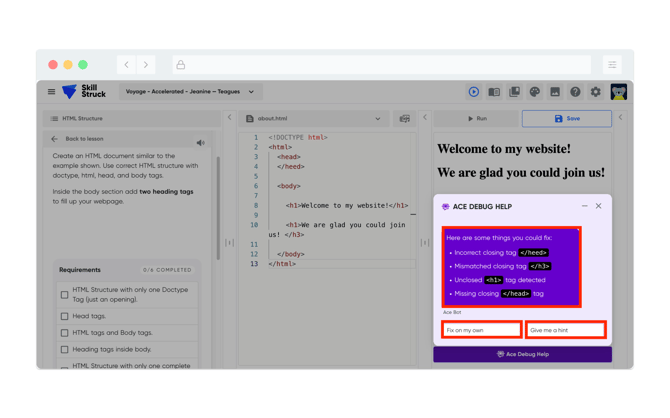Open the hamburger menu beside Skill Struck logo
The height and width of the screenshot is (418, 670).
[x=51, y=92]
